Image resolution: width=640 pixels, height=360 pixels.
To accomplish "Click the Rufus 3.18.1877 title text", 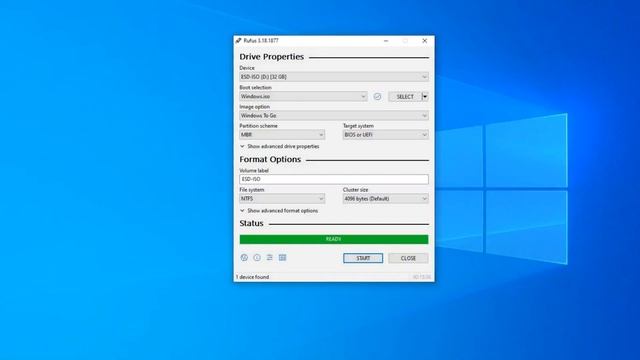I will 261,40.
